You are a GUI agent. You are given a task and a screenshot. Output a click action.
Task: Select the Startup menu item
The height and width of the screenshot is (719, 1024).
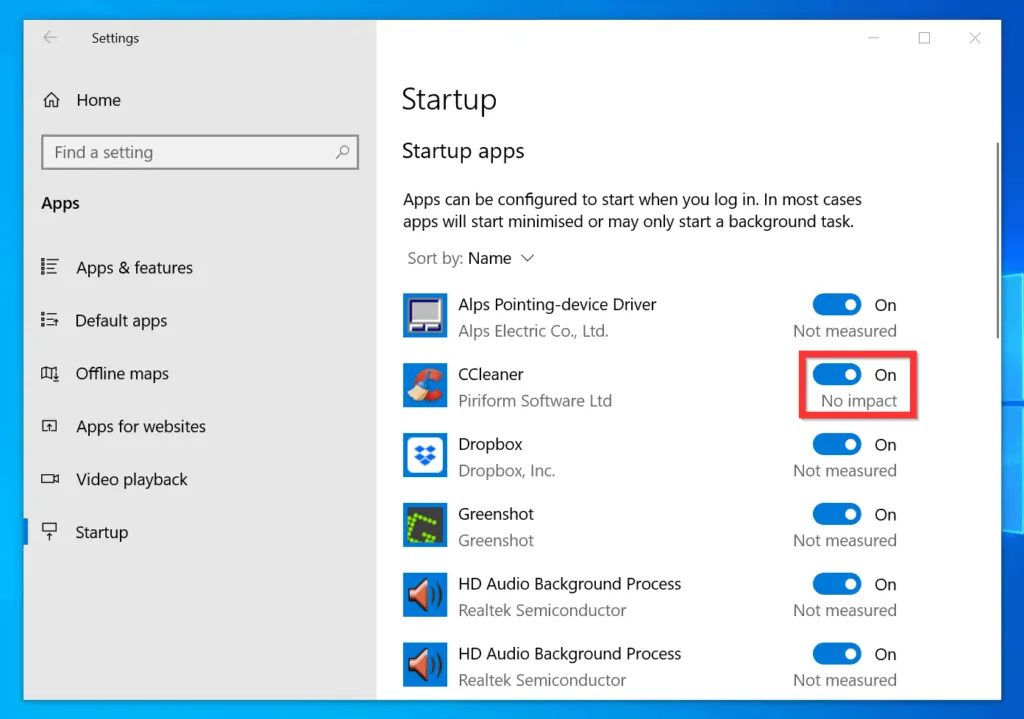[101, 532]
